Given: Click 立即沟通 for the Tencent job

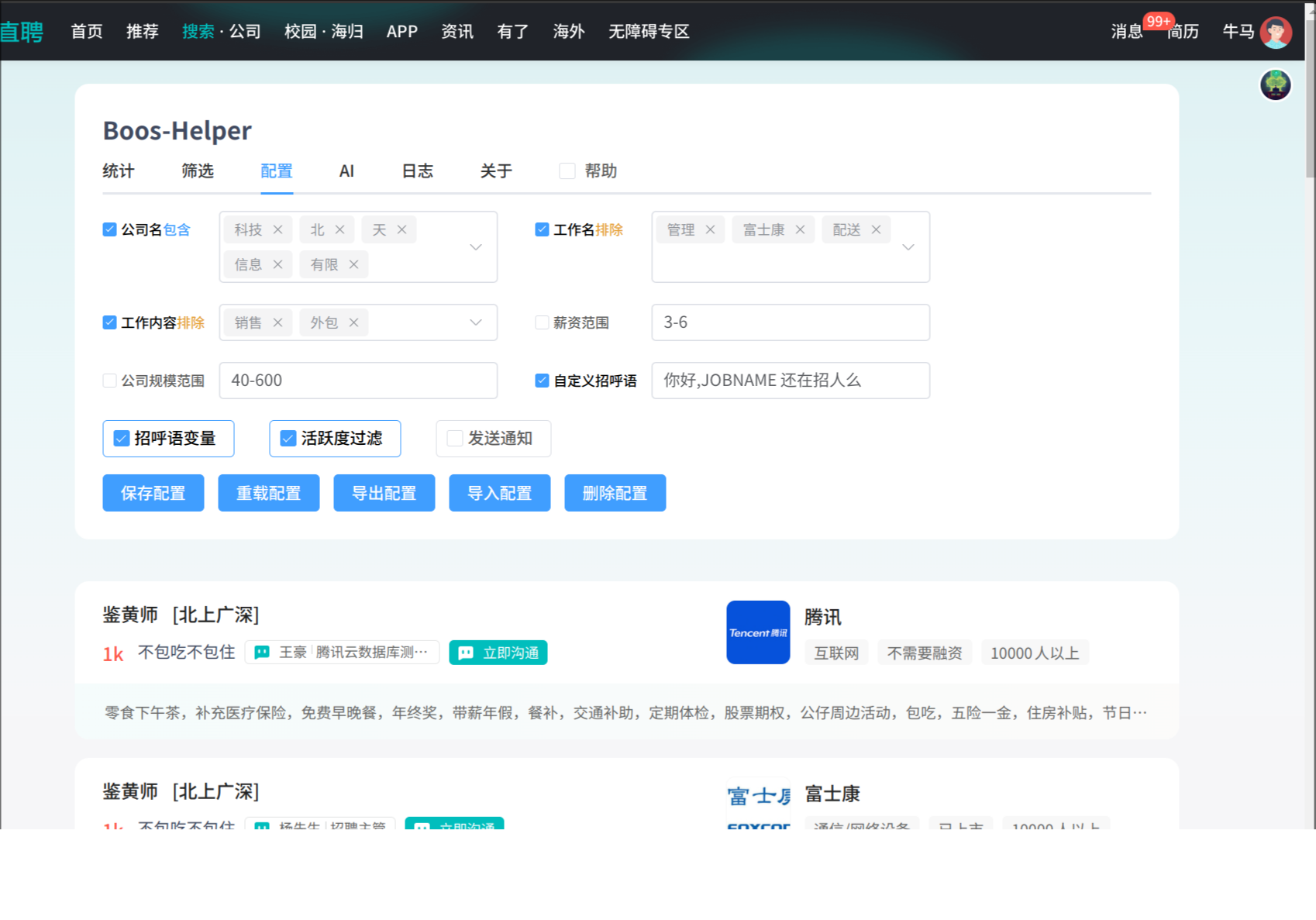Looking at the screenshot, I should tap(498, 653).
